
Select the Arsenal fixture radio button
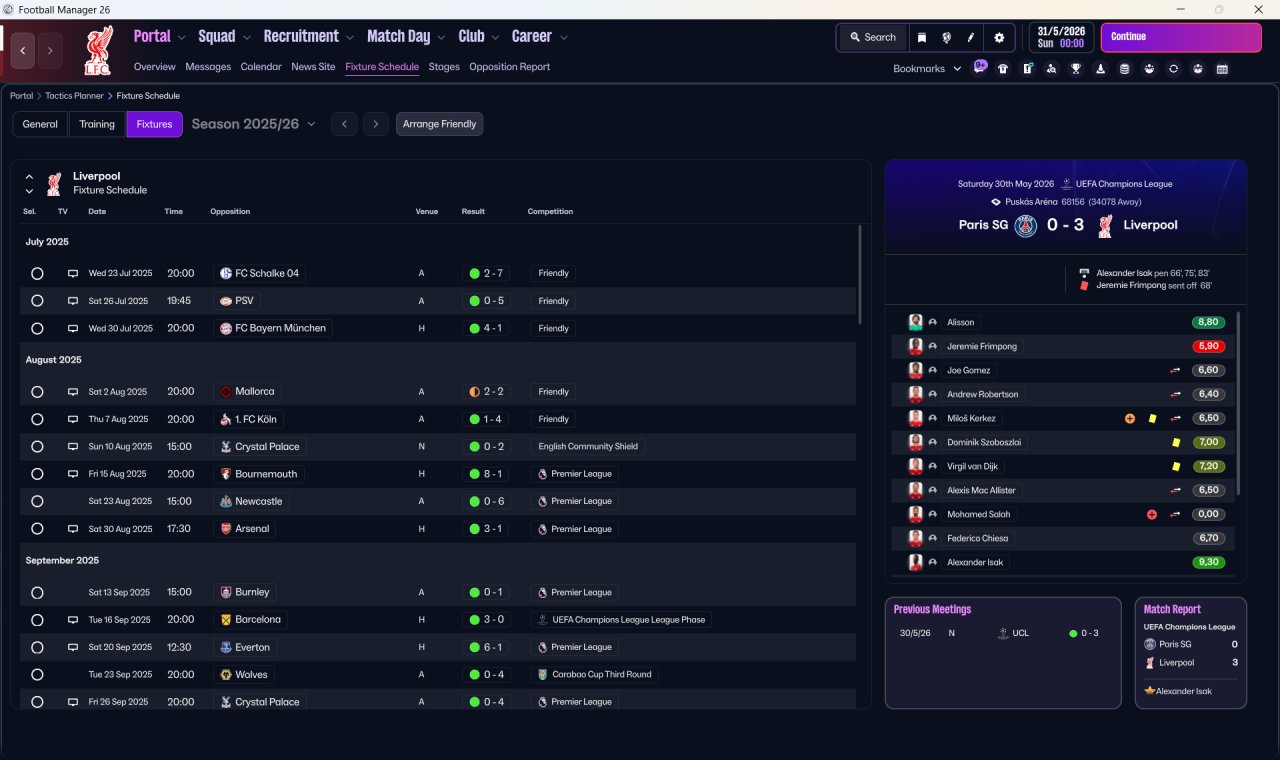pyautogui.click(x=37, y=529)
